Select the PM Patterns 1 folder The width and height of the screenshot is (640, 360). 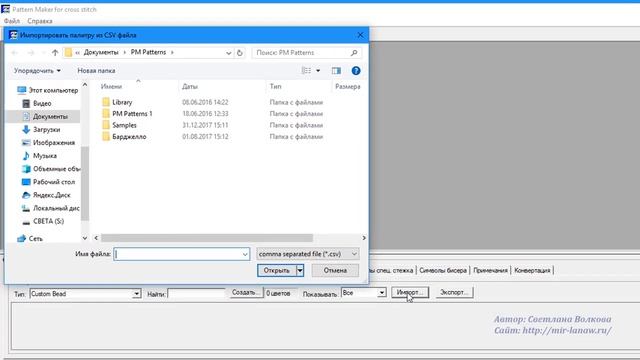pos(127,113)
